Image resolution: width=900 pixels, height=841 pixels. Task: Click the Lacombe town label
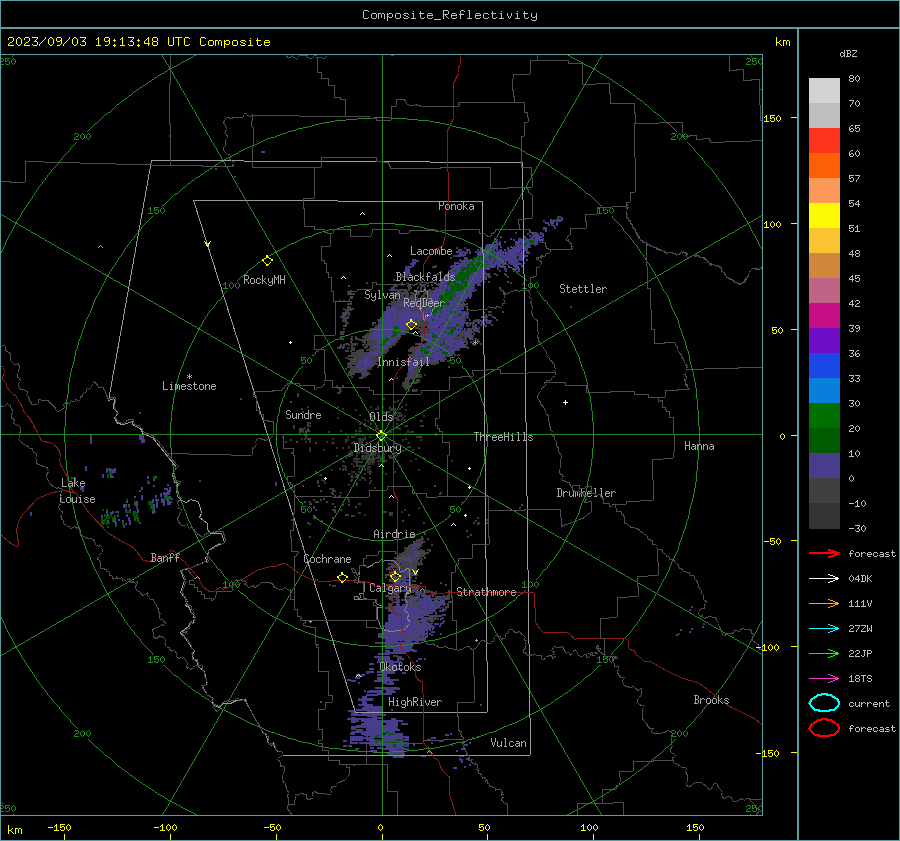(431, 251)
